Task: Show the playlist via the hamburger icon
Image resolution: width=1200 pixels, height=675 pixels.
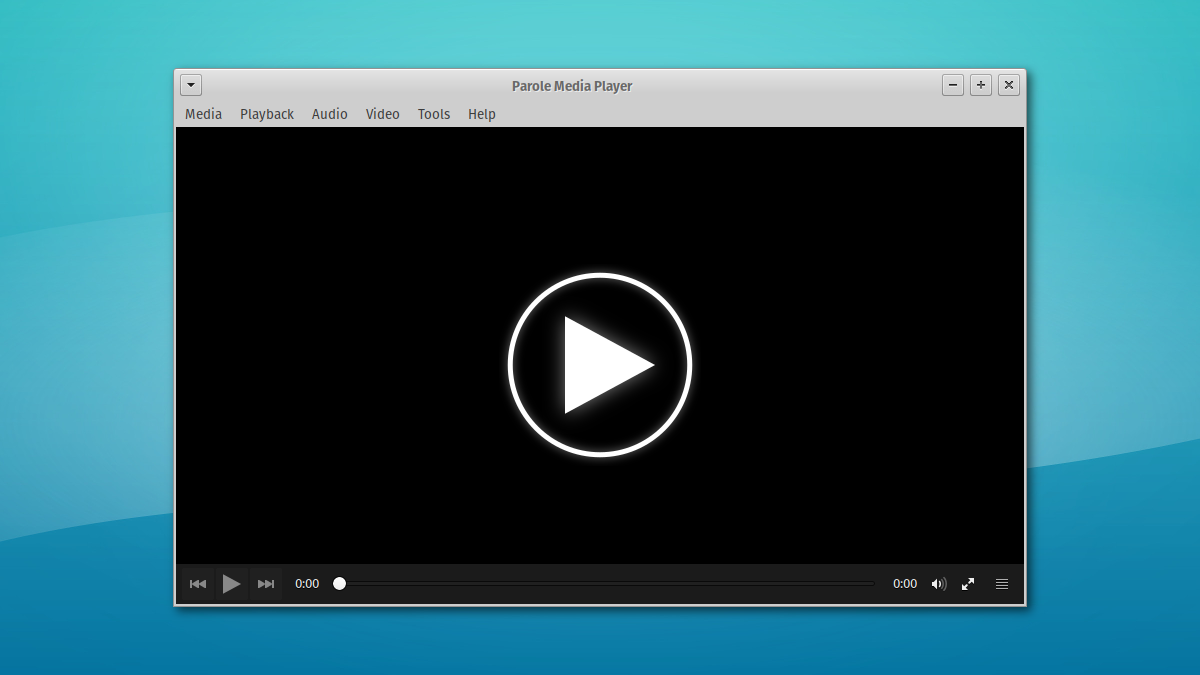Action: pos(1001,583)
